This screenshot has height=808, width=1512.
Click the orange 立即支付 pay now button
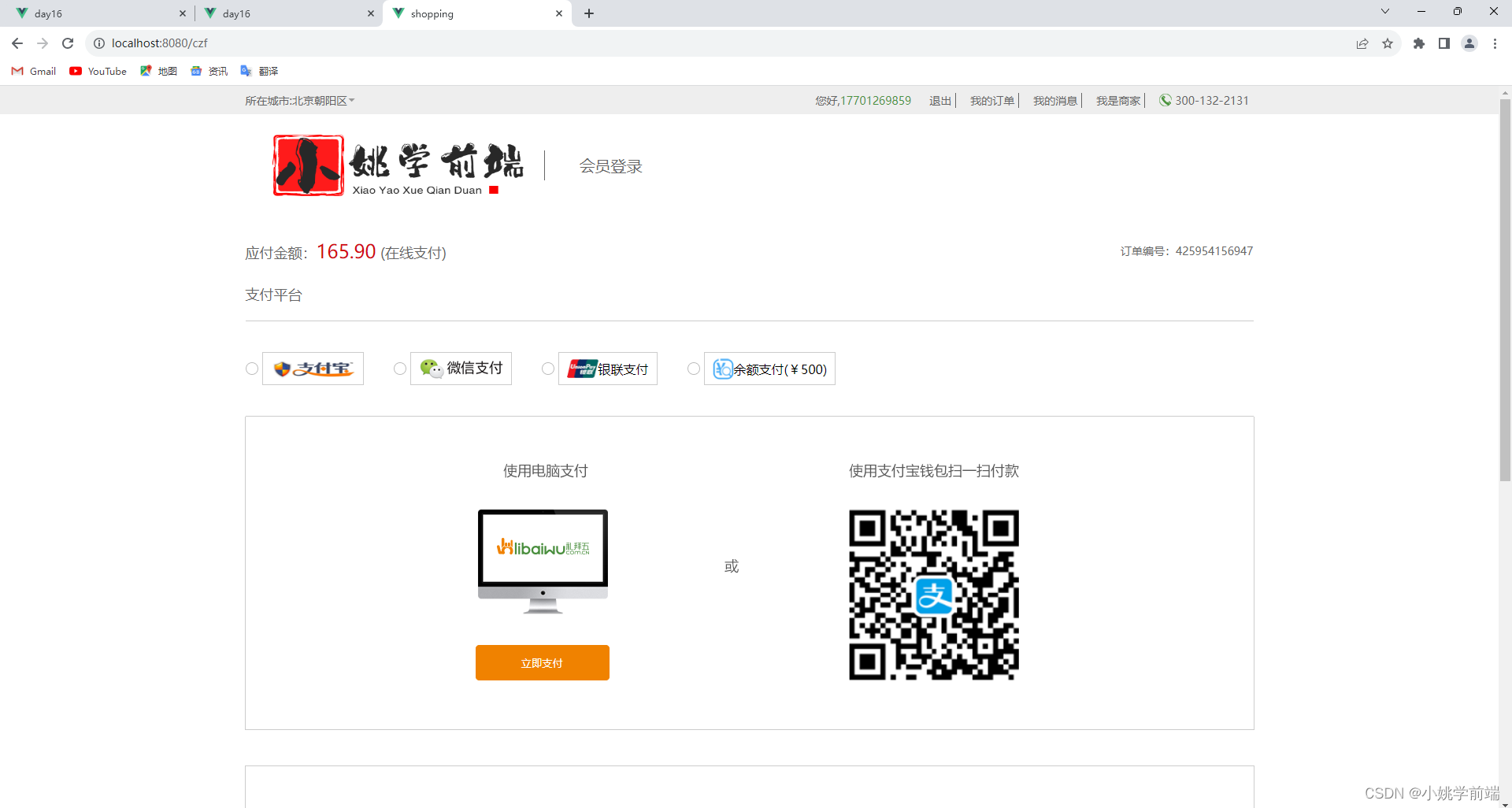(x=543, y=663)
